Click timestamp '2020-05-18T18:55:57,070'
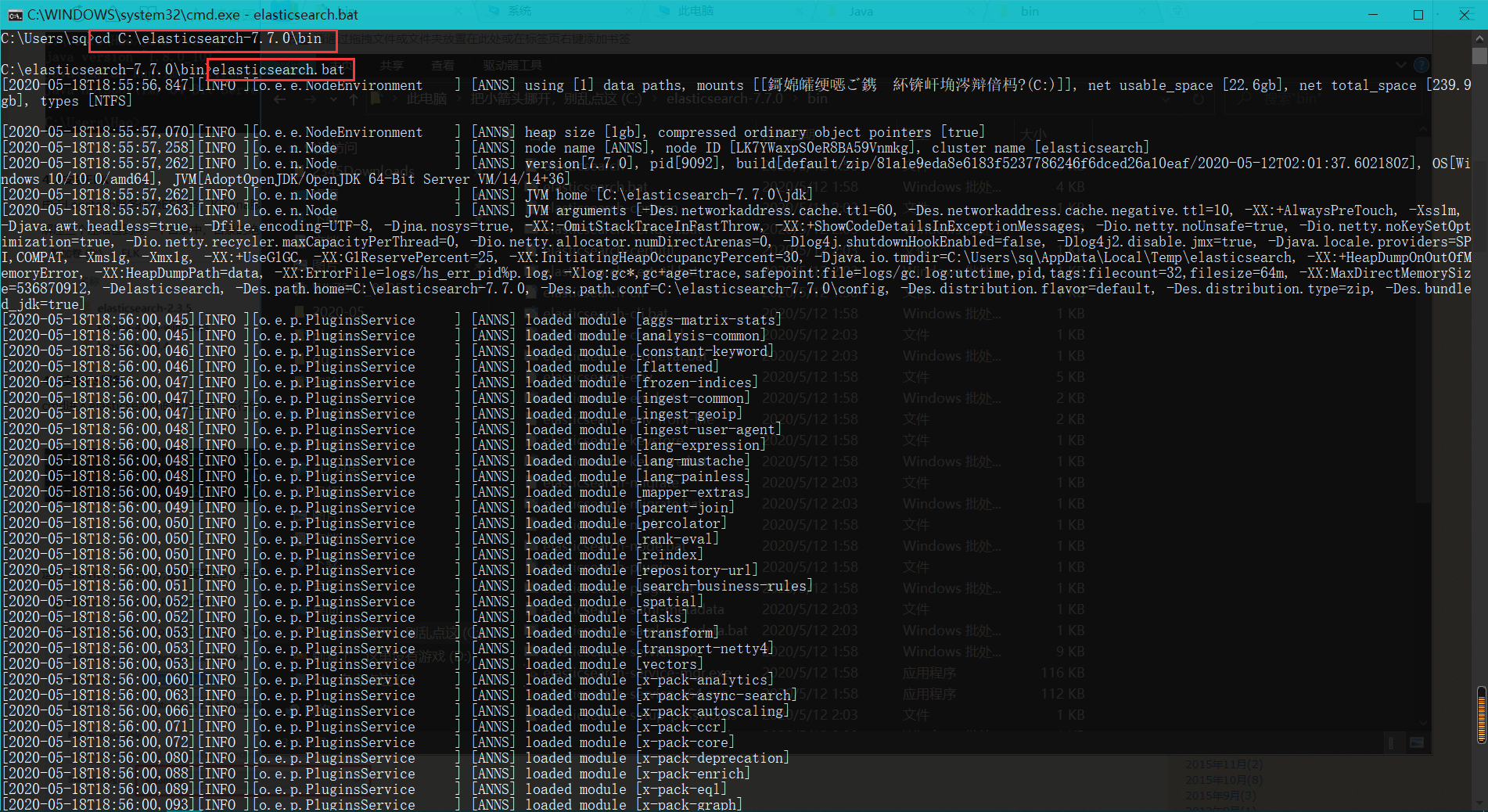The image size is (1488, 812). pyautogui.click(x=99, y=132)
